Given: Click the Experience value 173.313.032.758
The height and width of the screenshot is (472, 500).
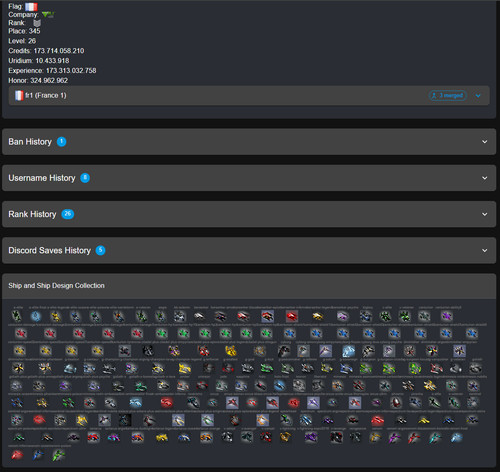Looking at the screenshot, I should click(71, 71).
